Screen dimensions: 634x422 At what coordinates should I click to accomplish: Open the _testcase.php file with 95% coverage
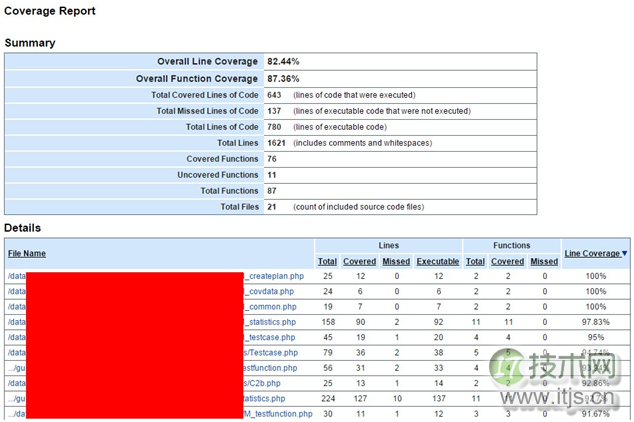tap(271, 337)
